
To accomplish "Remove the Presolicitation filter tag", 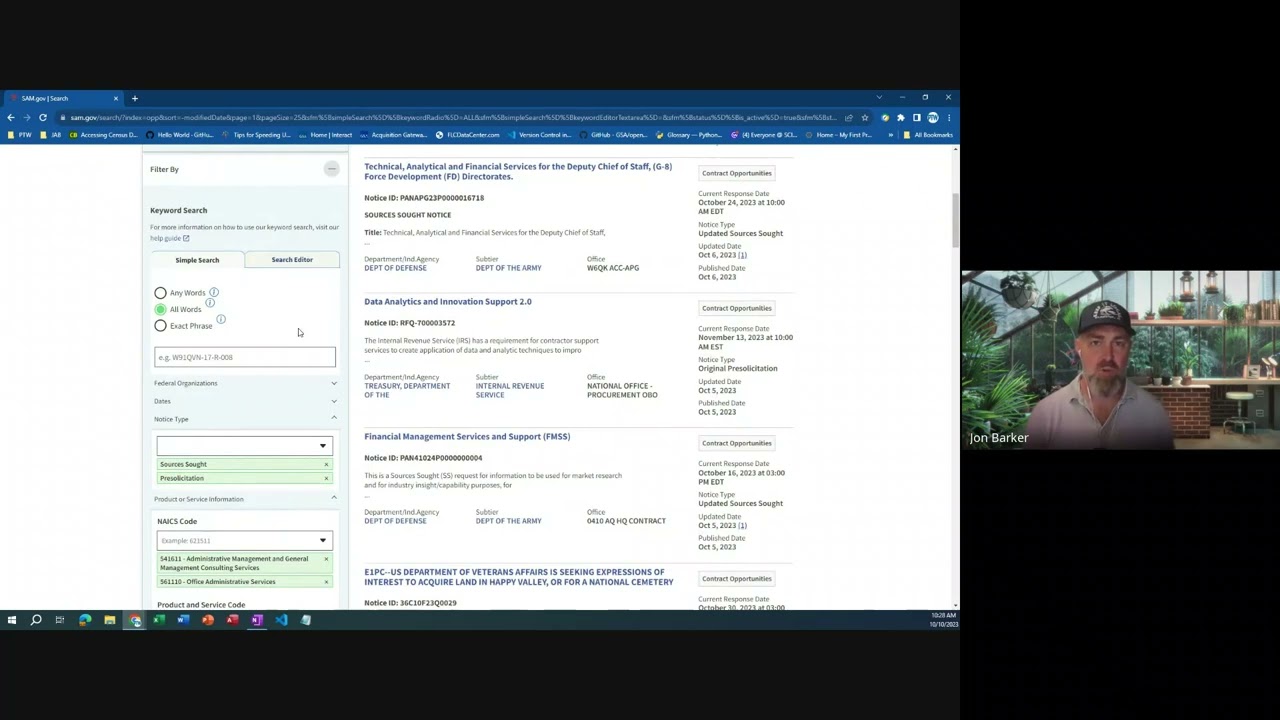I will [326, 478].
